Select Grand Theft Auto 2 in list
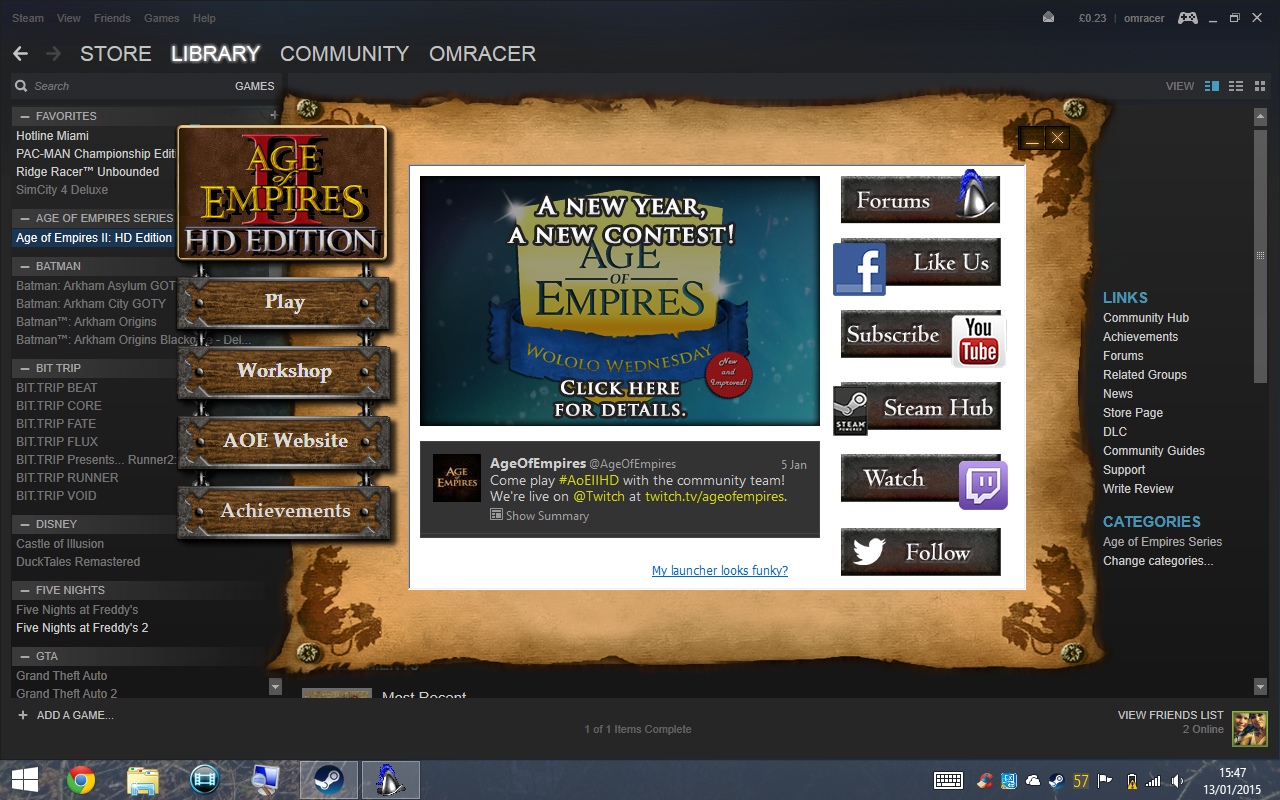 pyautogui.click(x=66, y=694)
